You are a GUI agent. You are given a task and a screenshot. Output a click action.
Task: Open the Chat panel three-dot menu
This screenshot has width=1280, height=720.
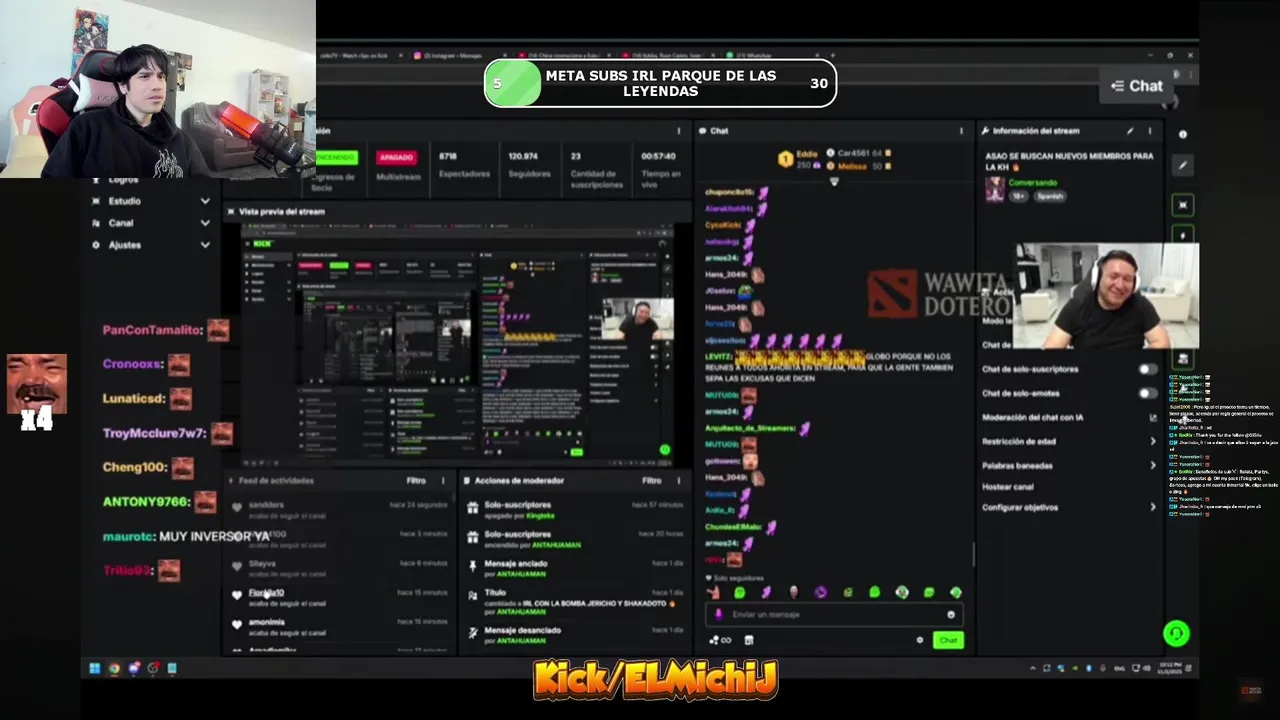click(x=961, y=131)
